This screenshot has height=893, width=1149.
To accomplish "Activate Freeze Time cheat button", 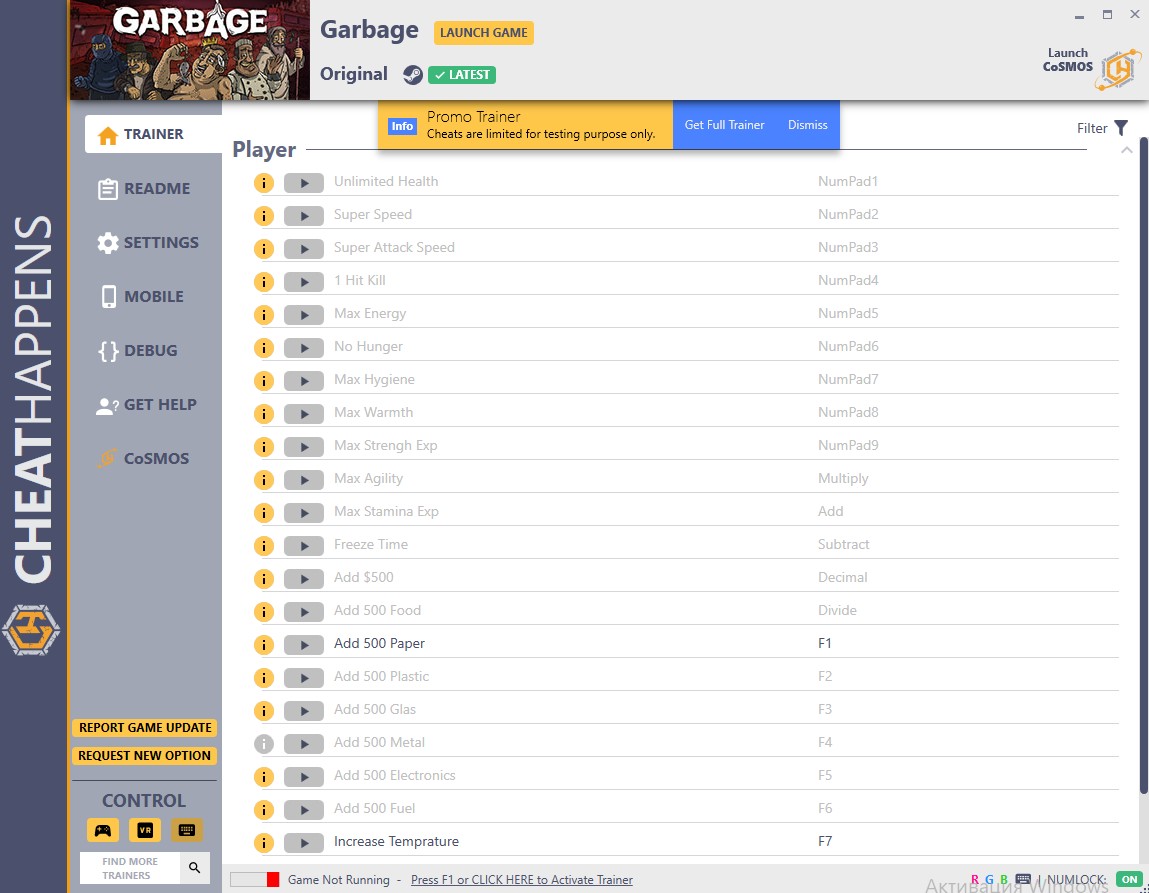I will 304,546.
